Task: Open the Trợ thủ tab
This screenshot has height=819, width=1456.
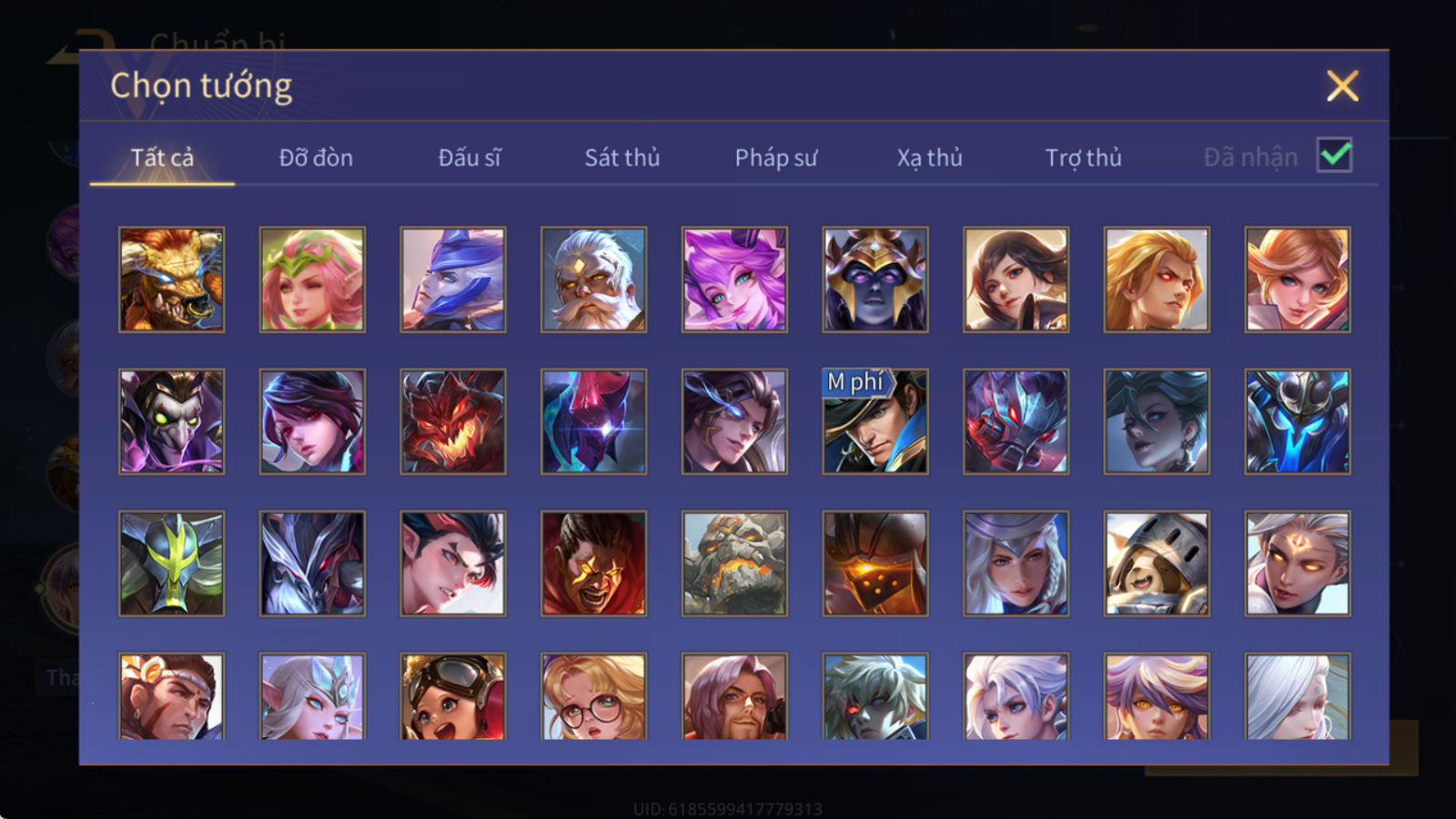Action: click(1083, 157)
